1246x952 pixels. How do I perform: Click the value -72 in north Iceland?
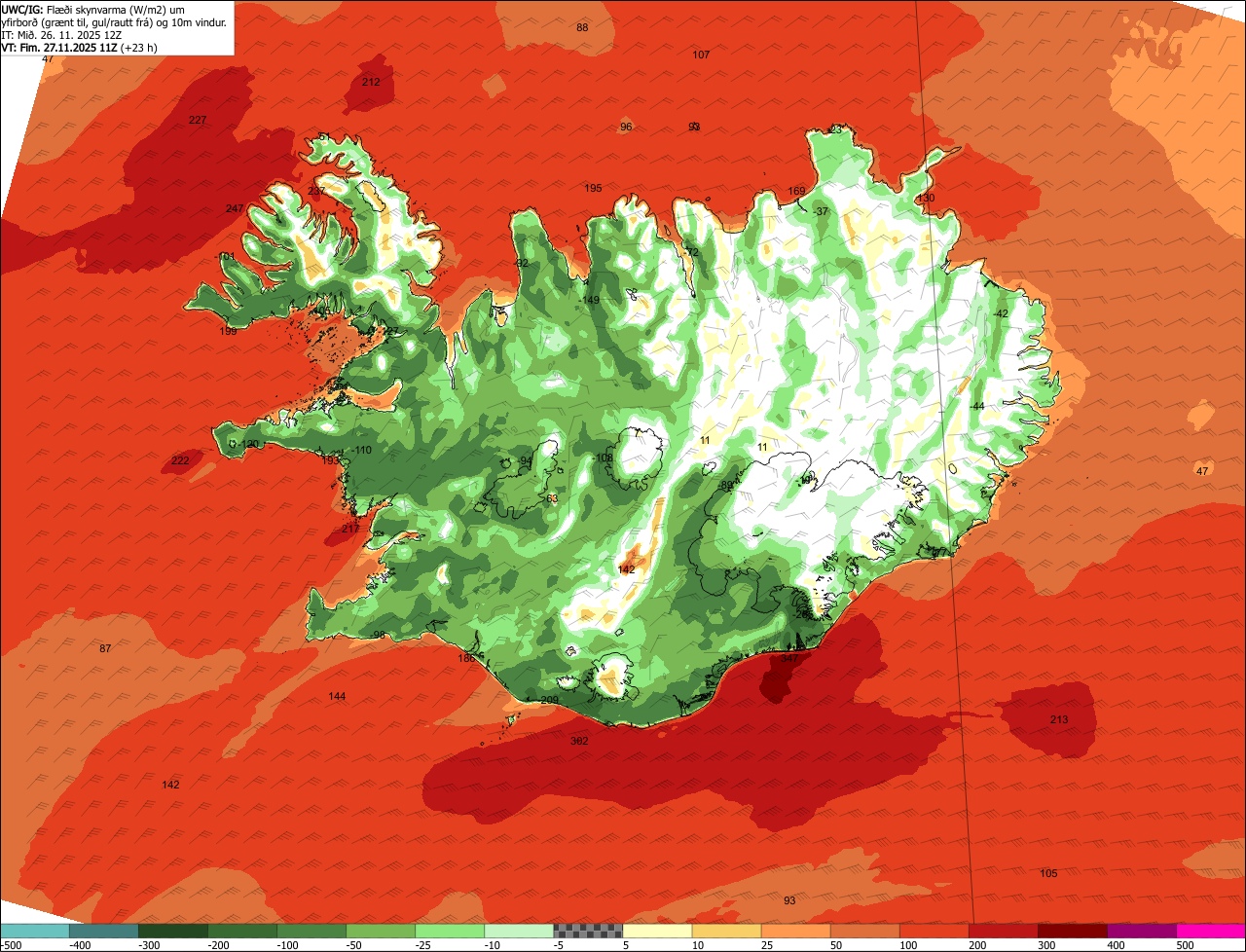click(691, 253)
